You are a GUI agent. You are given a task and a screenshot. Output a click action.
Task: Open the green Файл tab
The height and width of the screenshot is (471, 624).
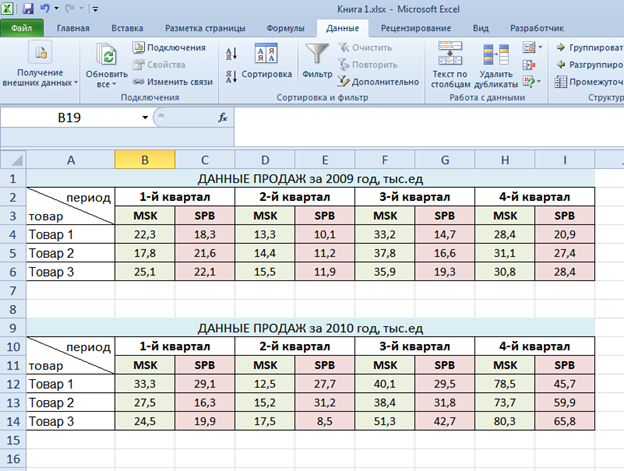[22, 29]
